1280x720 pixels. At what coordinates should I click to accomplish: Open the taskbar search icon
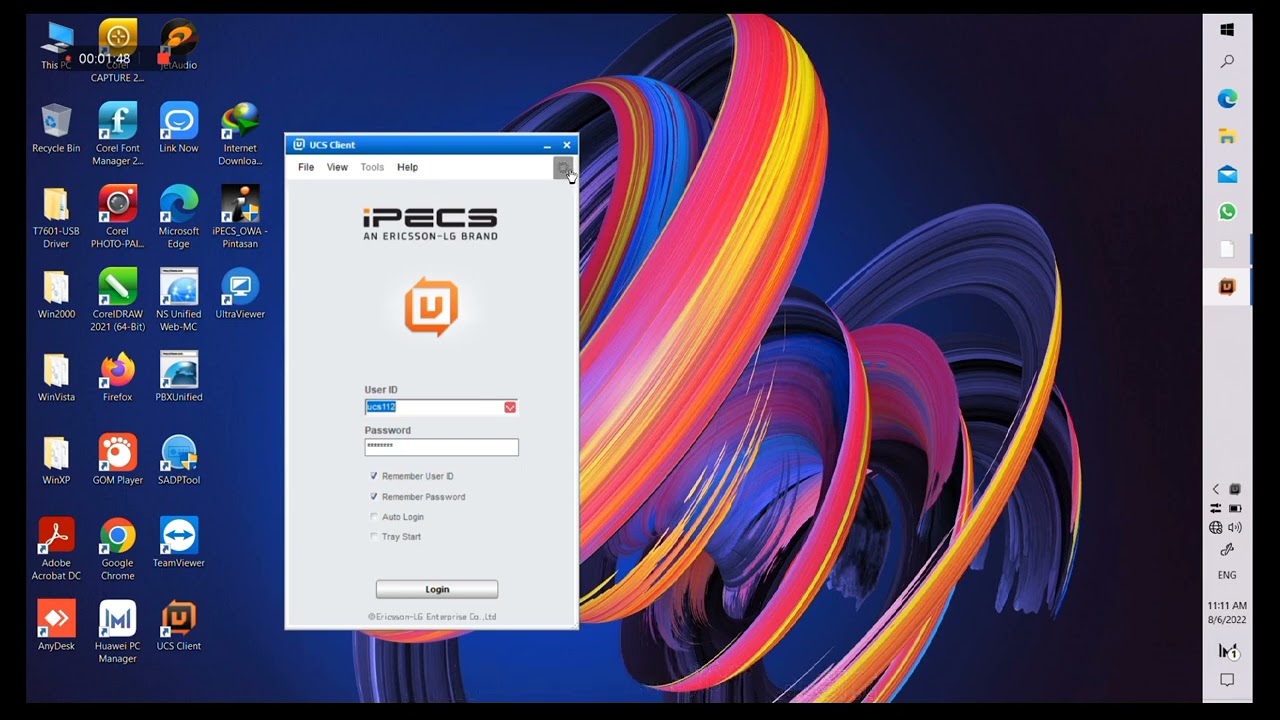coord(1227,62)
